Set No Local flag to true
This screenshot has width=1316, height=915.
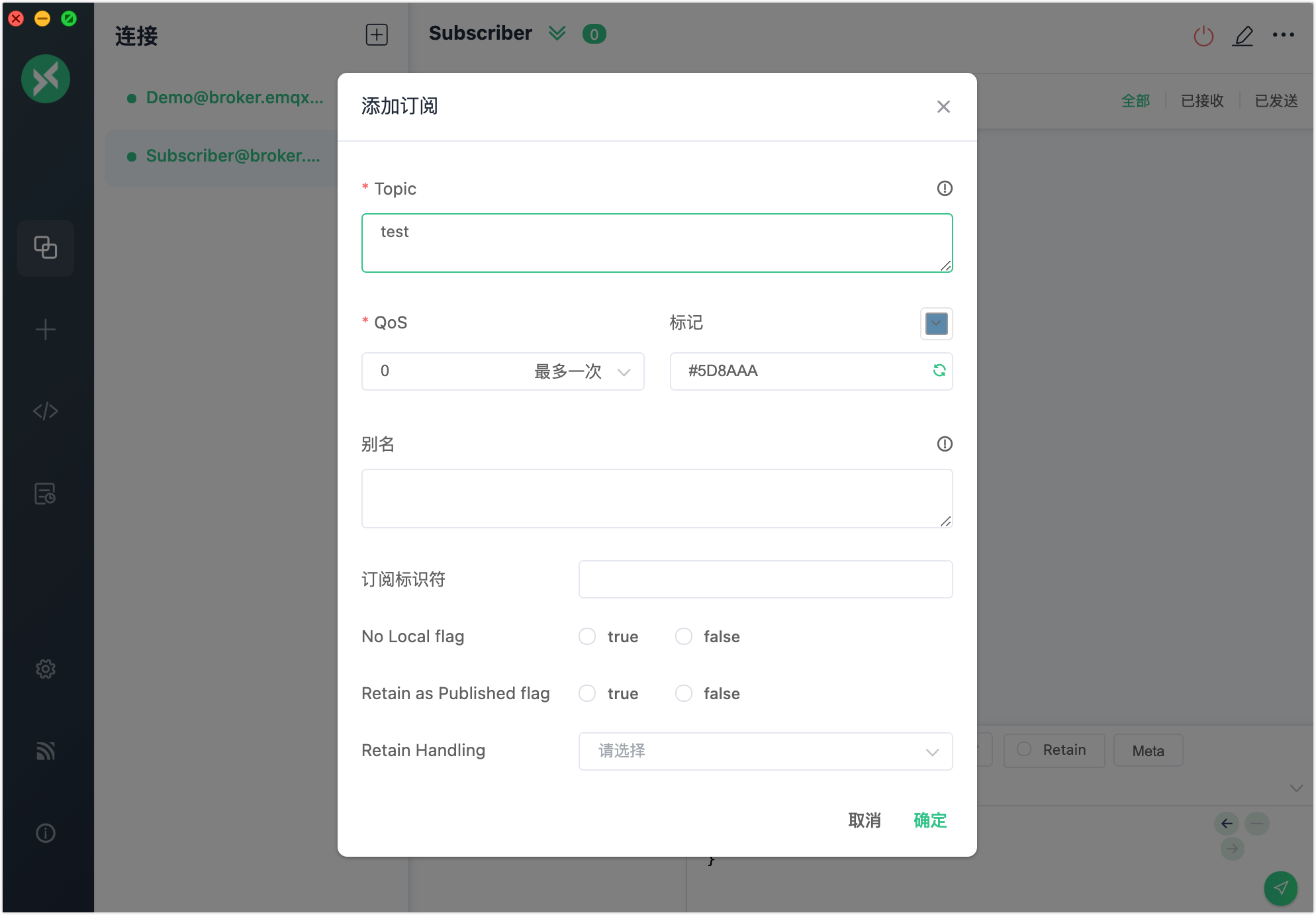click(x=587, y=636)
